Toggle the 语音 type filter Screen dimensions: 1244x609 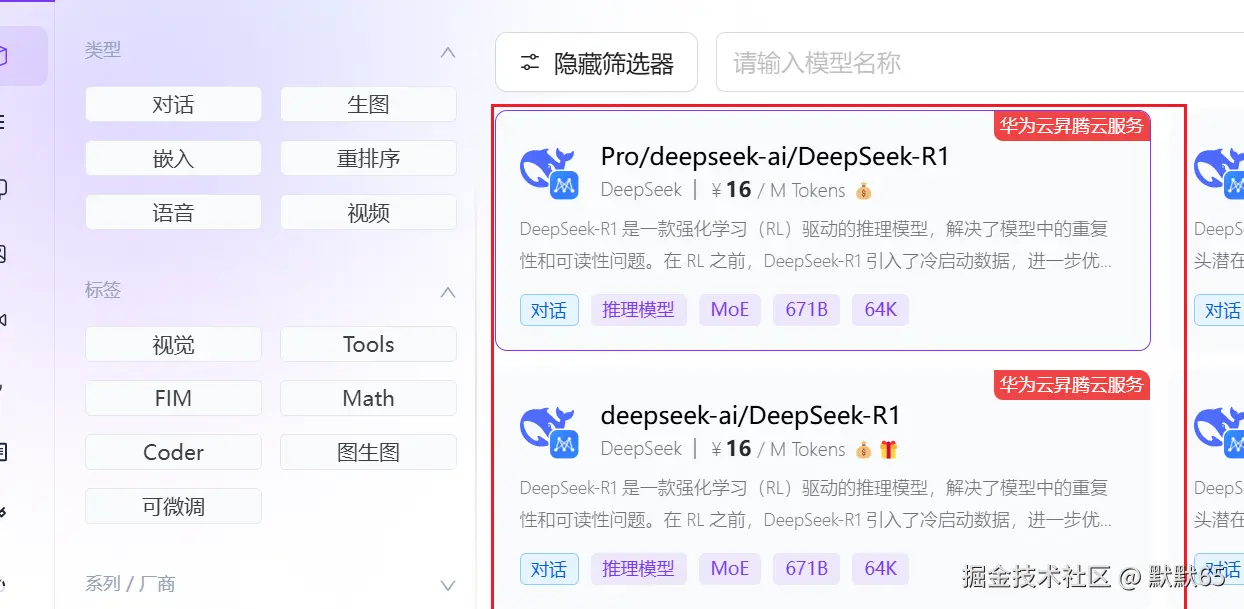coord(173,212)
